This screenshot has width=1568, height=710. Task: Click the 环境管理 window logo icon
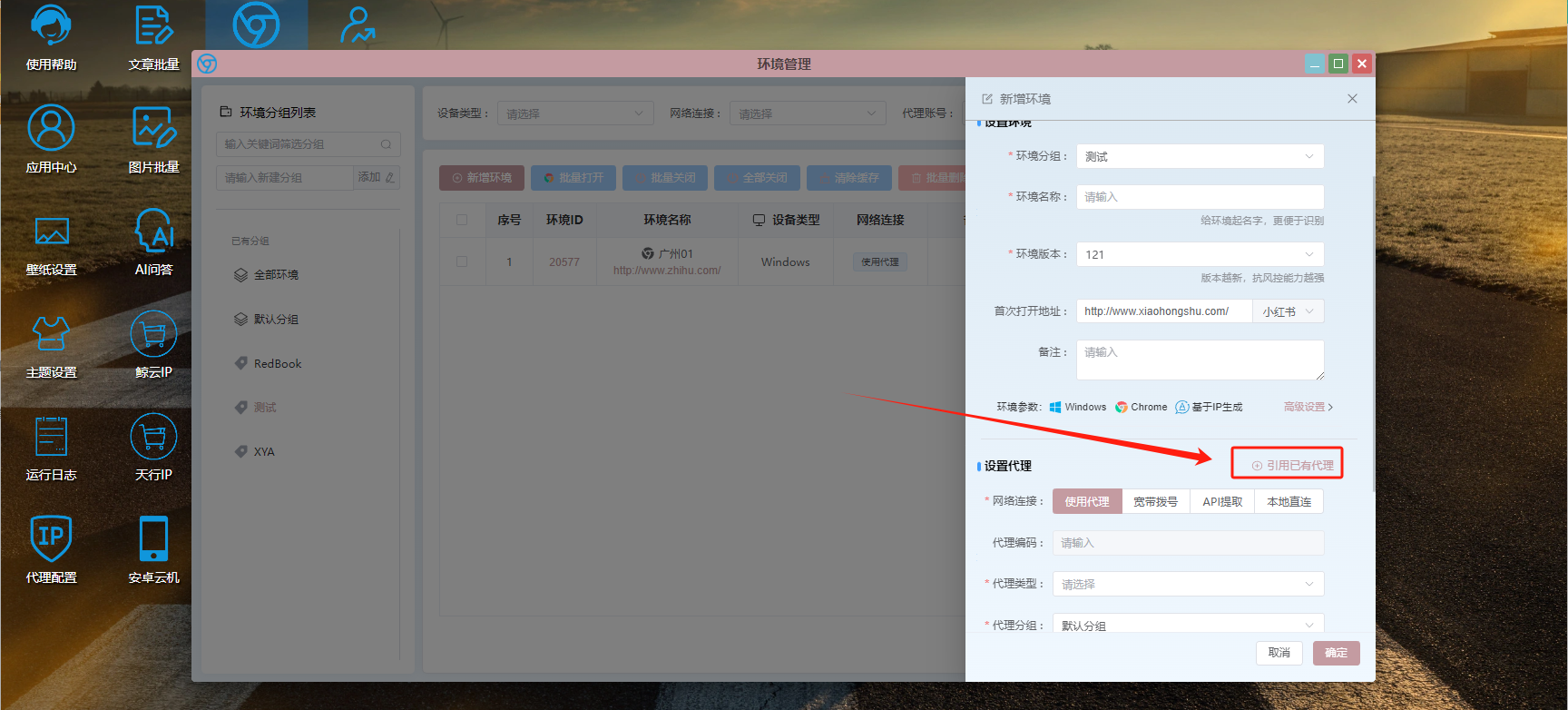coord(207,64)
